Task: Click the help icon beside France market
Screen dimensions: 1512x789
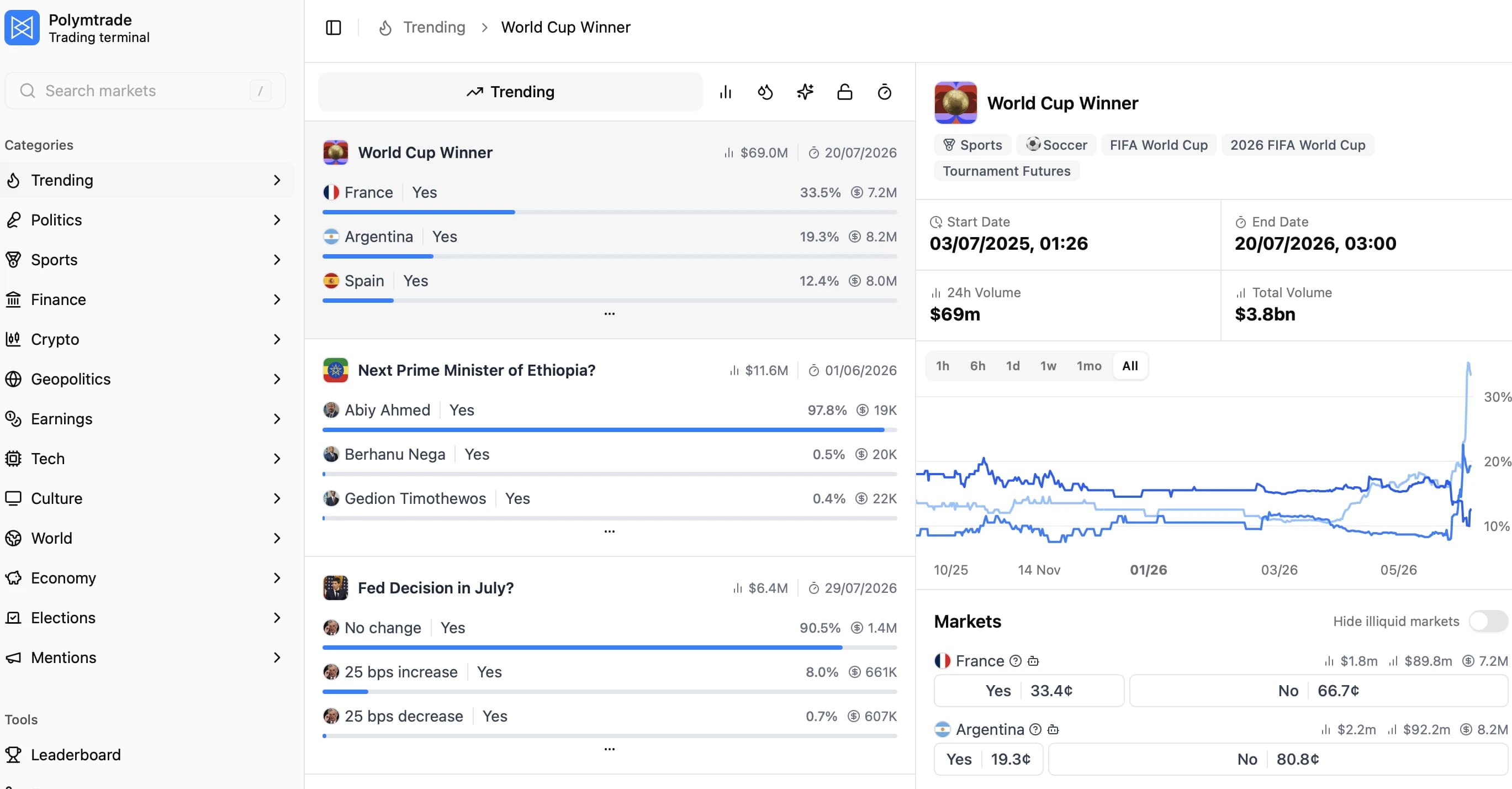Action: click(x=1016, y=661)
